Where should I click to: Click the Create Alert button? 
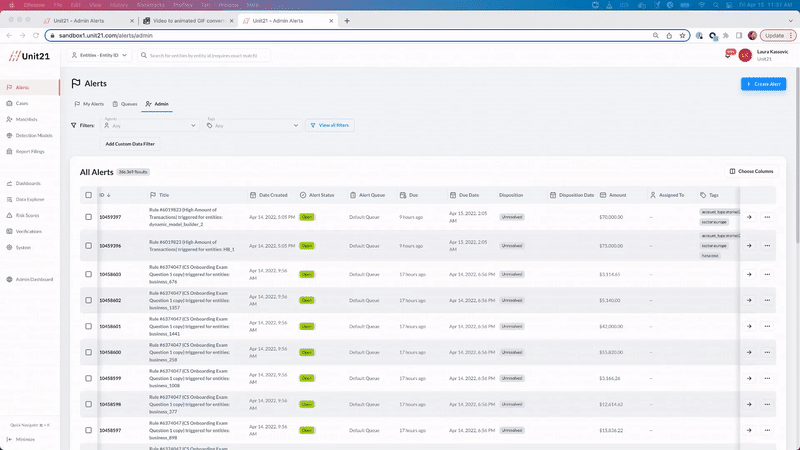(763, 84)
